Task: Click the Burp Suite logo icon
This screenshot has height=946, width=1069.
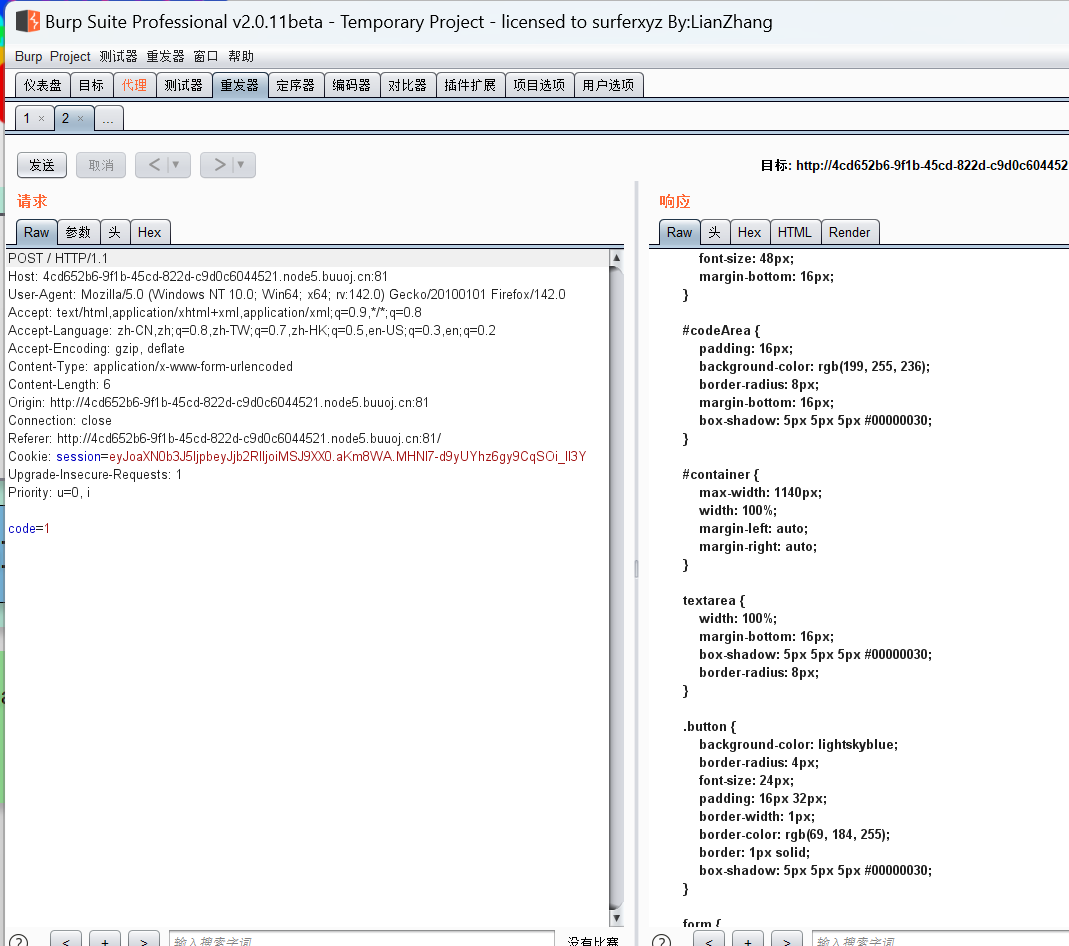Action: [28, 21]
